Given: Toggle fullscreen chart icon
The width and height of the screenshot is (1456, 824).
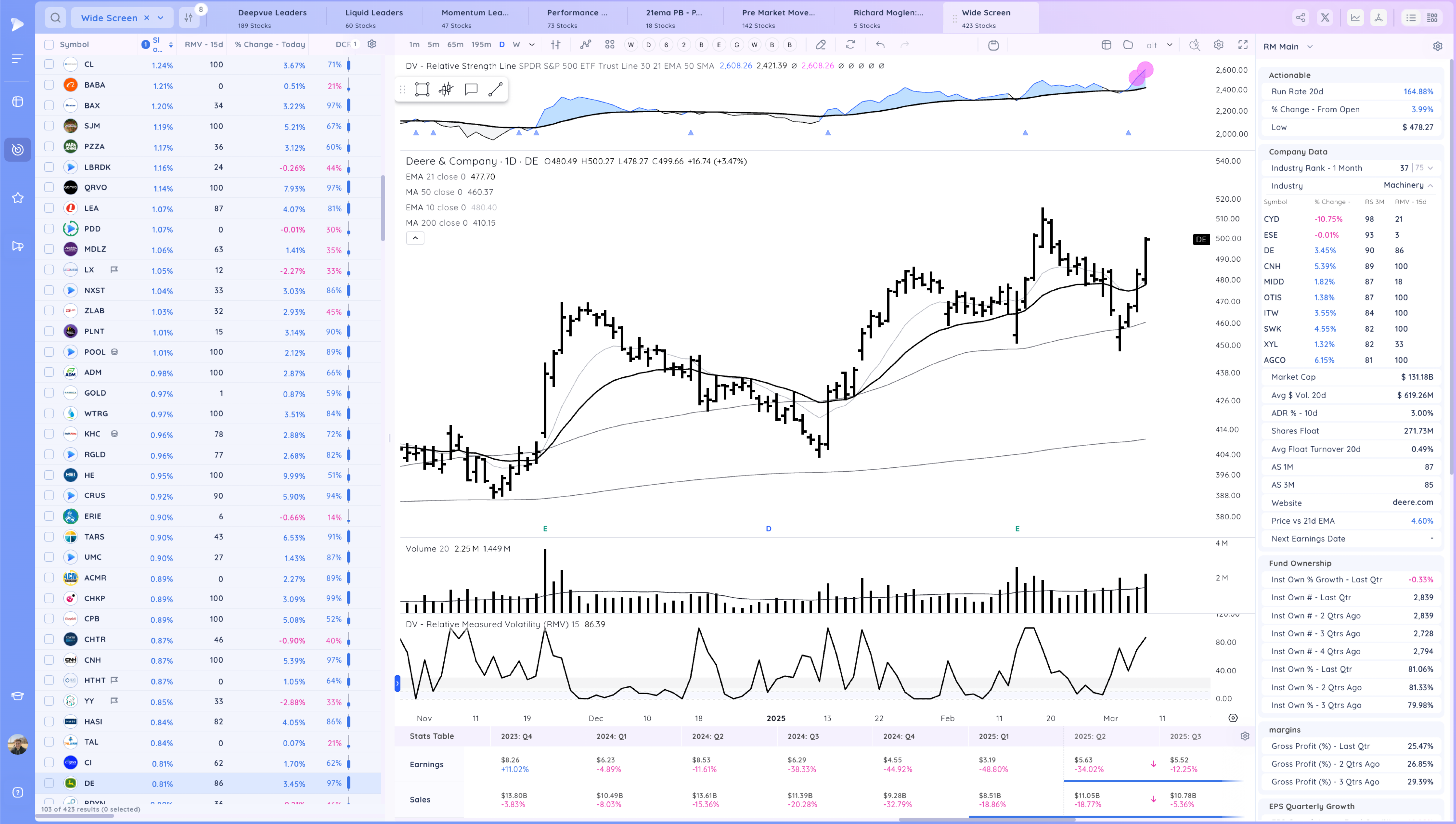Looking at the screenshot, I should (x=1243, y=45).
